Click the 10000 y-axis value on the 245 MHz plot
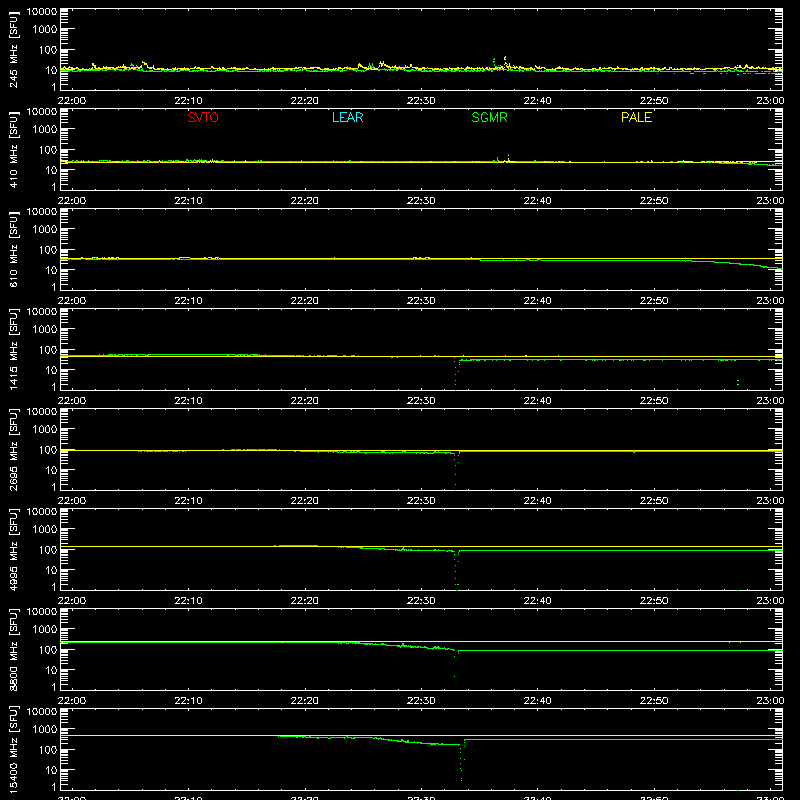The image size is (800, 800). [x=42, y=12]
